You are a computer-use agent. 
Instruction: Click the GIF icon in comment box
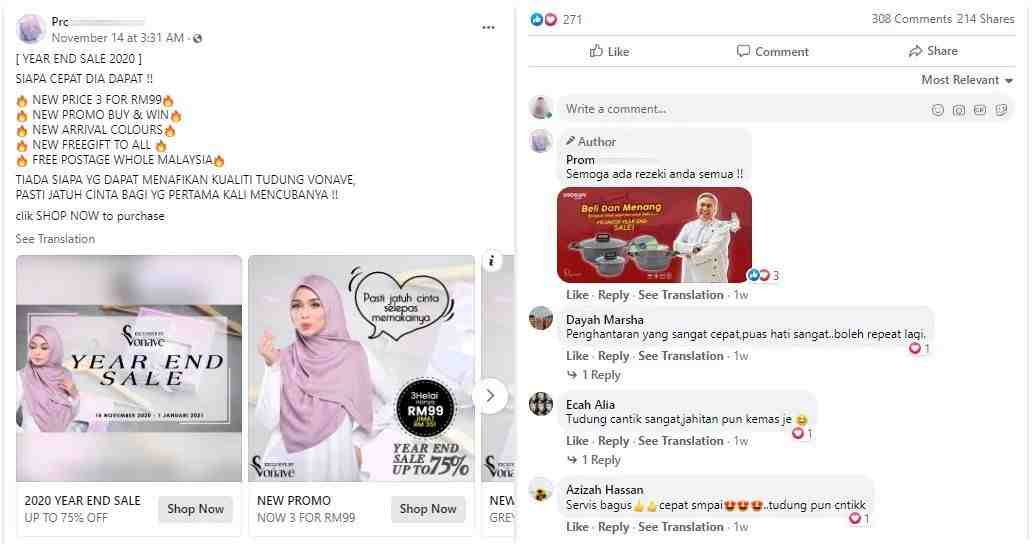click(x=979, y=110)
